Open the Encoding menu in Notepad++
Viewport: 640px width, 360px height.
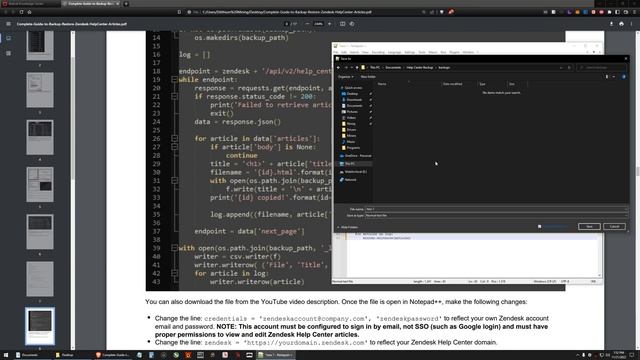pos(378,52)
